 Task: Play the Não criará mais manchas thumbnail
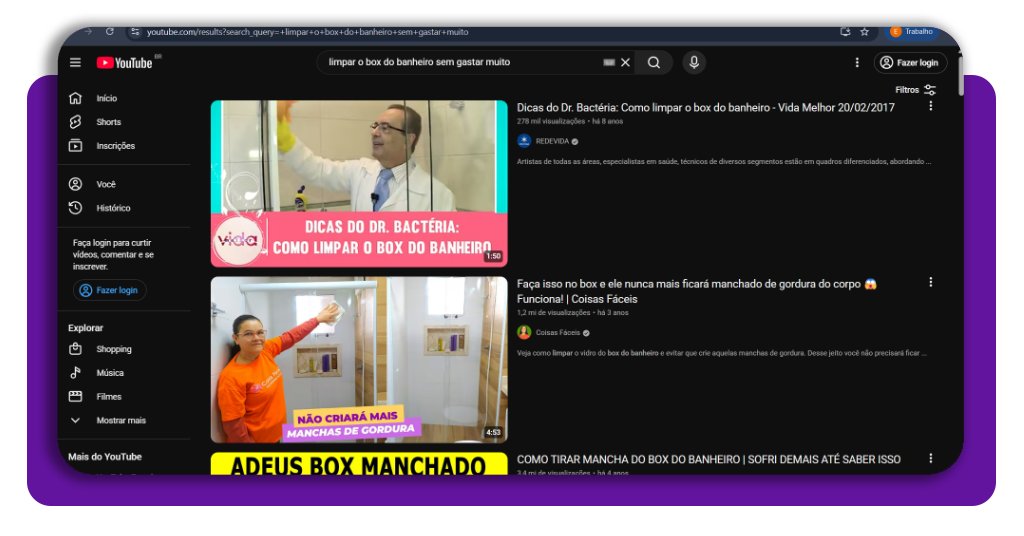coord(359,360)
